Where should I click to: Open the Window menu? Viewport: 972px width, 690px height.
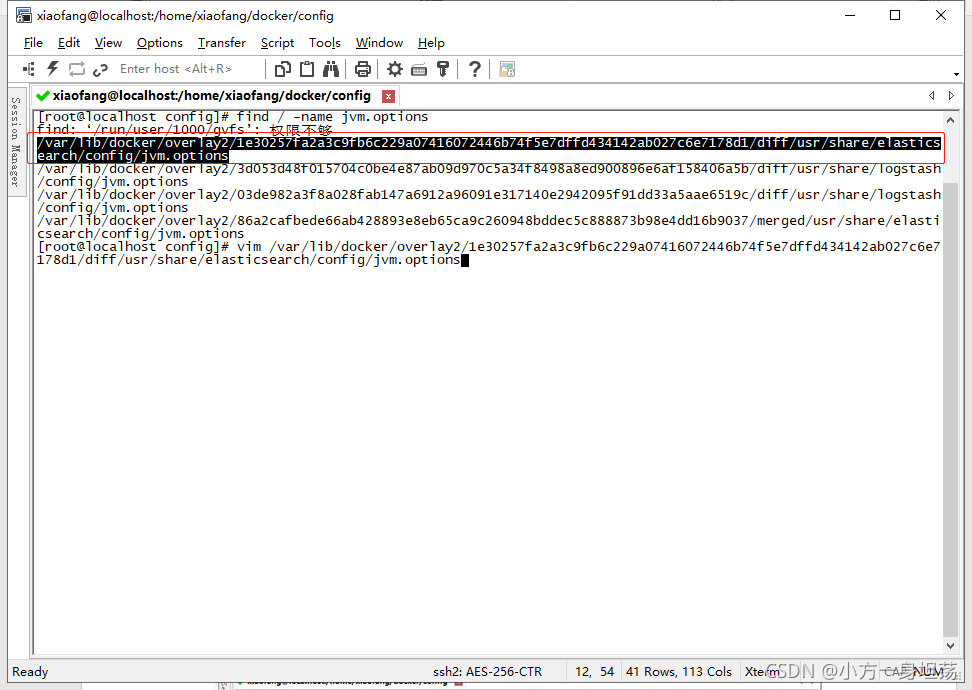[x=379, y=43]
